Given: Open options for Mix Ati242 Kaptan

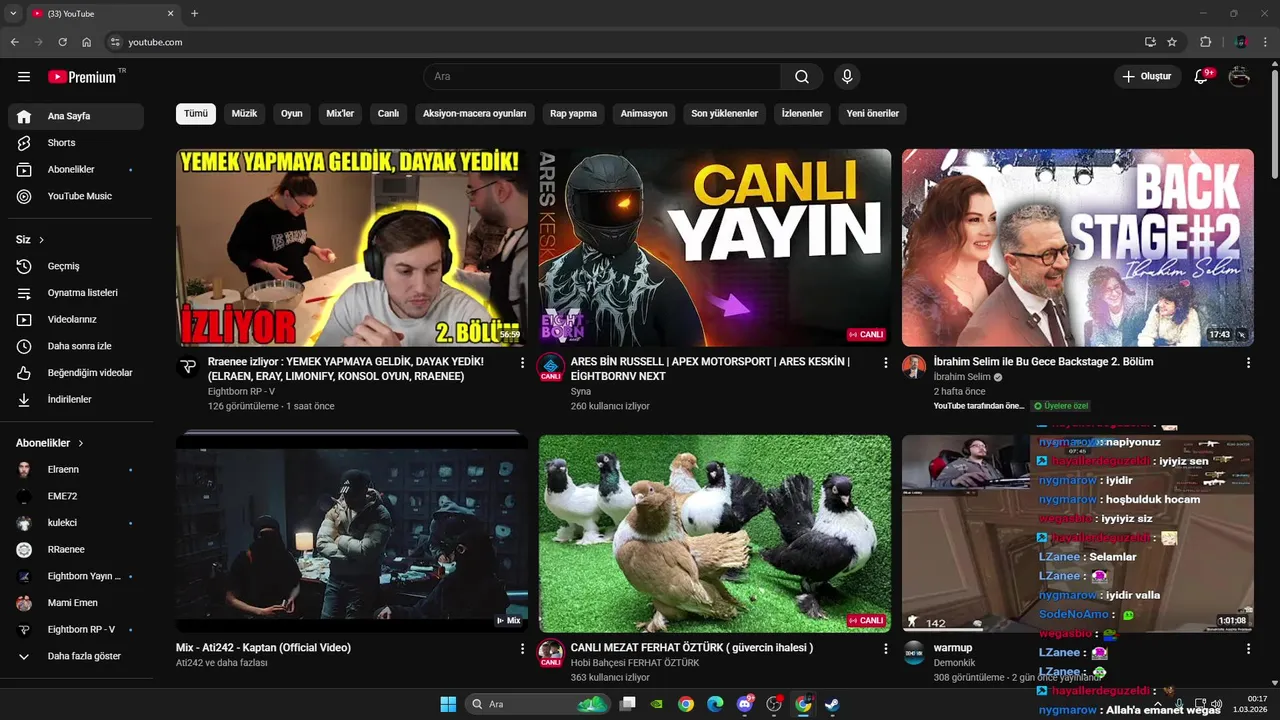Looking at the screenshot, I should coord(522,649).
